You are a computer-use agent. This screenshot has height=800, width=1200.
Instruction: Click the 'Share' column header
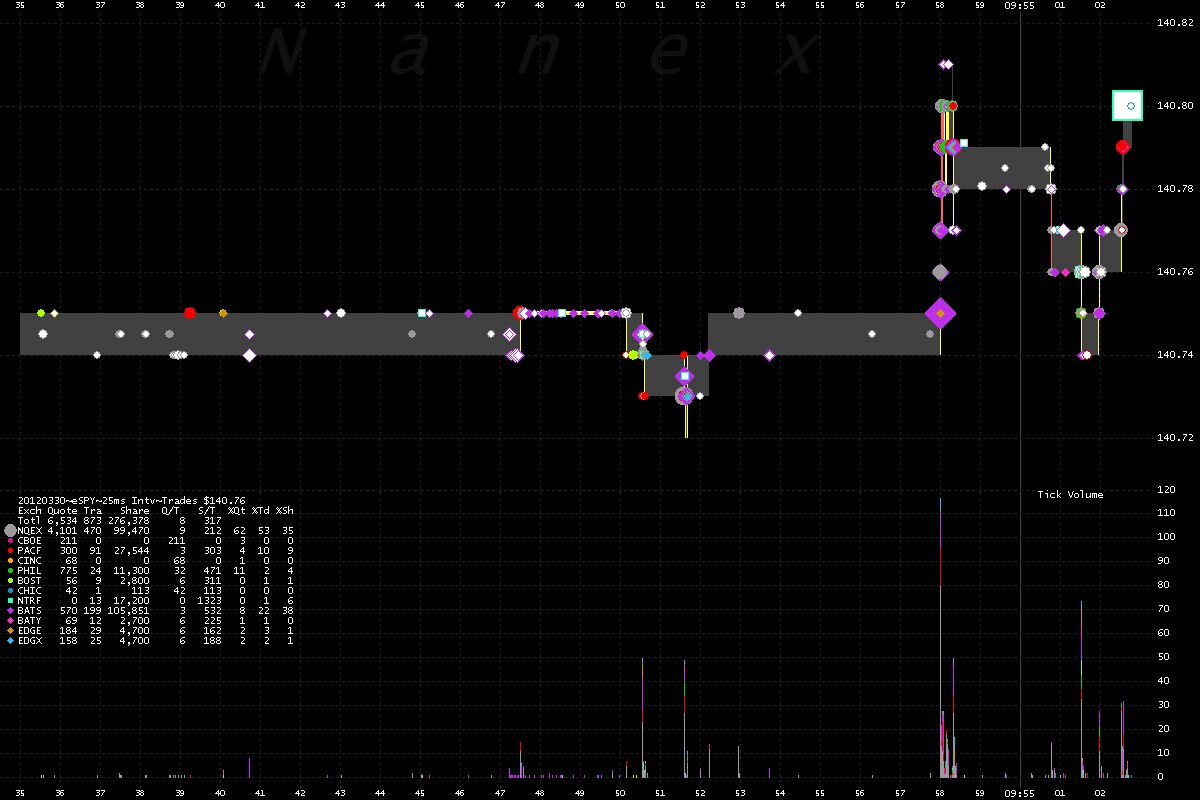tap(134, 511)
